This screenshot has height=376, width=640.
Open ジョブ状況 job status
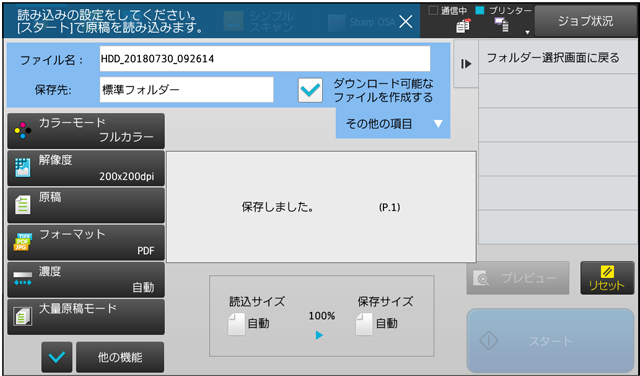tap(585, 21)
